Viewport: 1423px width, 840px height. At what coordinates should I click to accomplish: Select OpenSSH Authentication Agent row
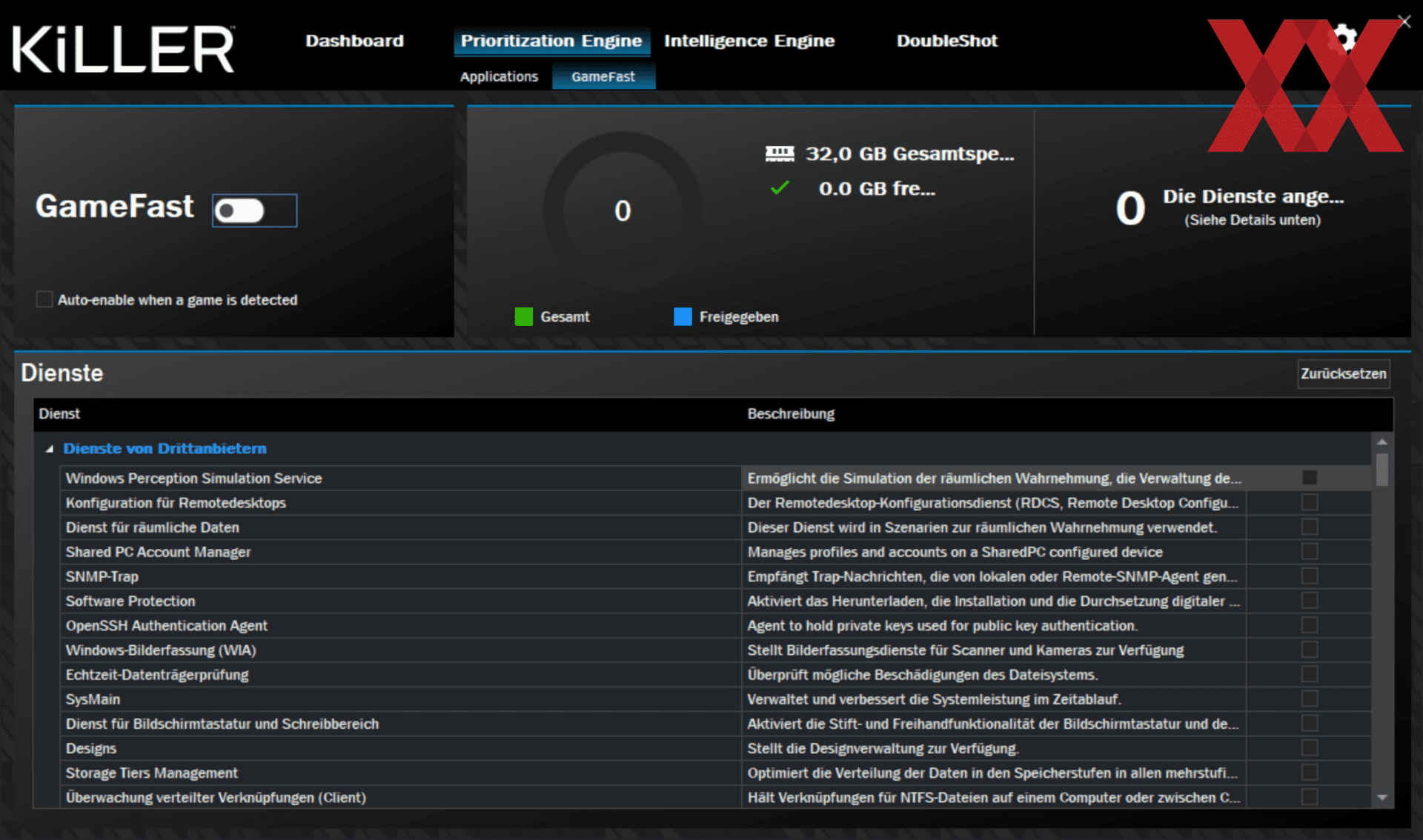coord(715,625)
